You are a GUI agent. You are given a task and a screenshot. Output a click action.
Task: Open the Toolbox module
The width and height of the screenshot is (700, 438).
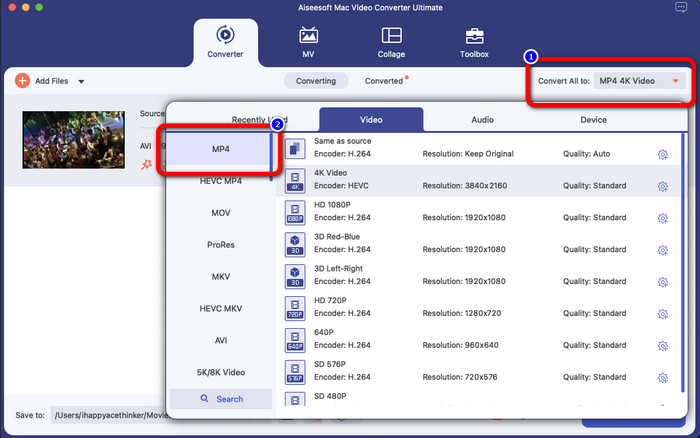pos(474,42)
